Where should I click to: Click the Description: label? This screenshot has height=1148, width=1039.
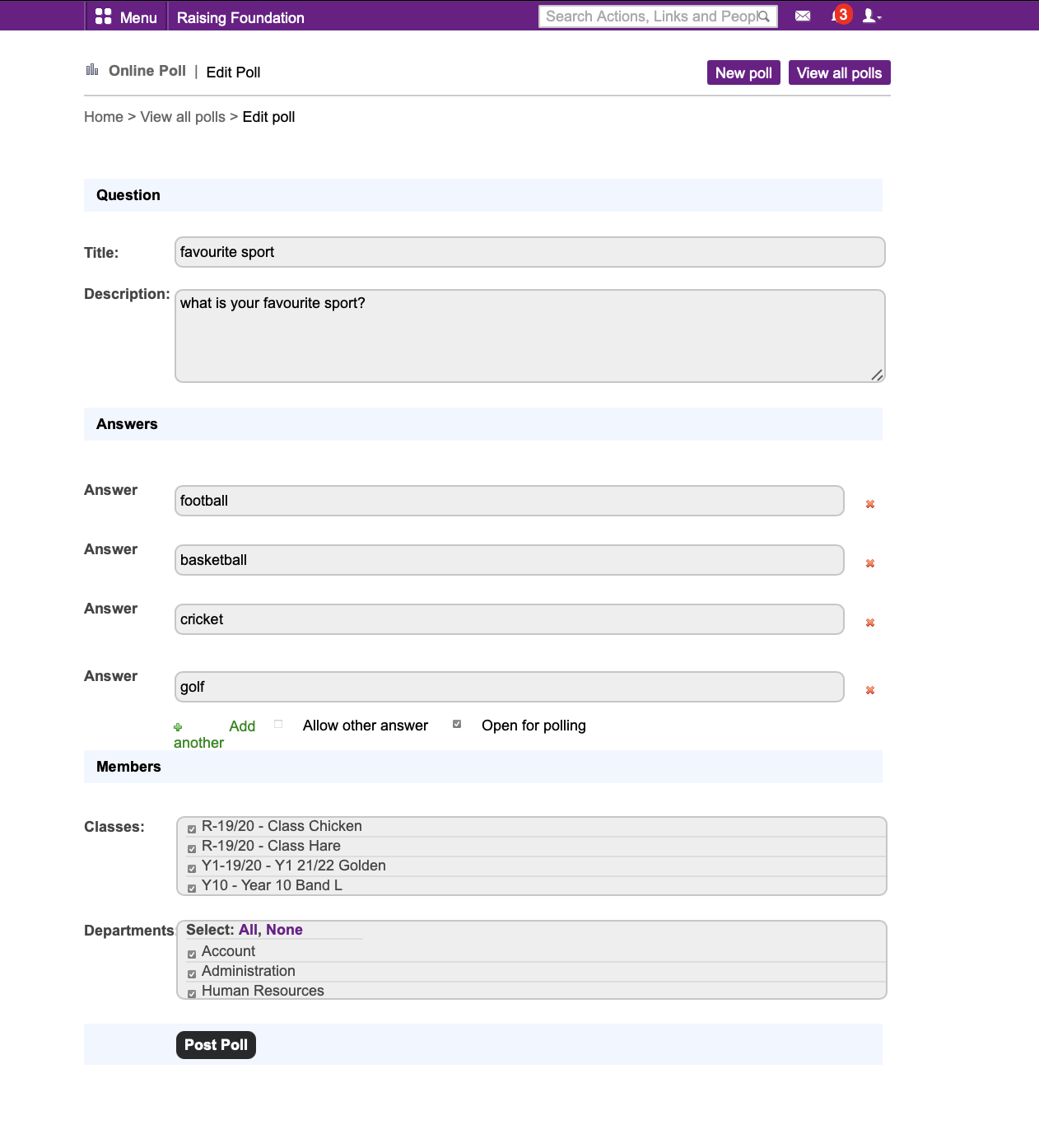(x=127, y=294)
